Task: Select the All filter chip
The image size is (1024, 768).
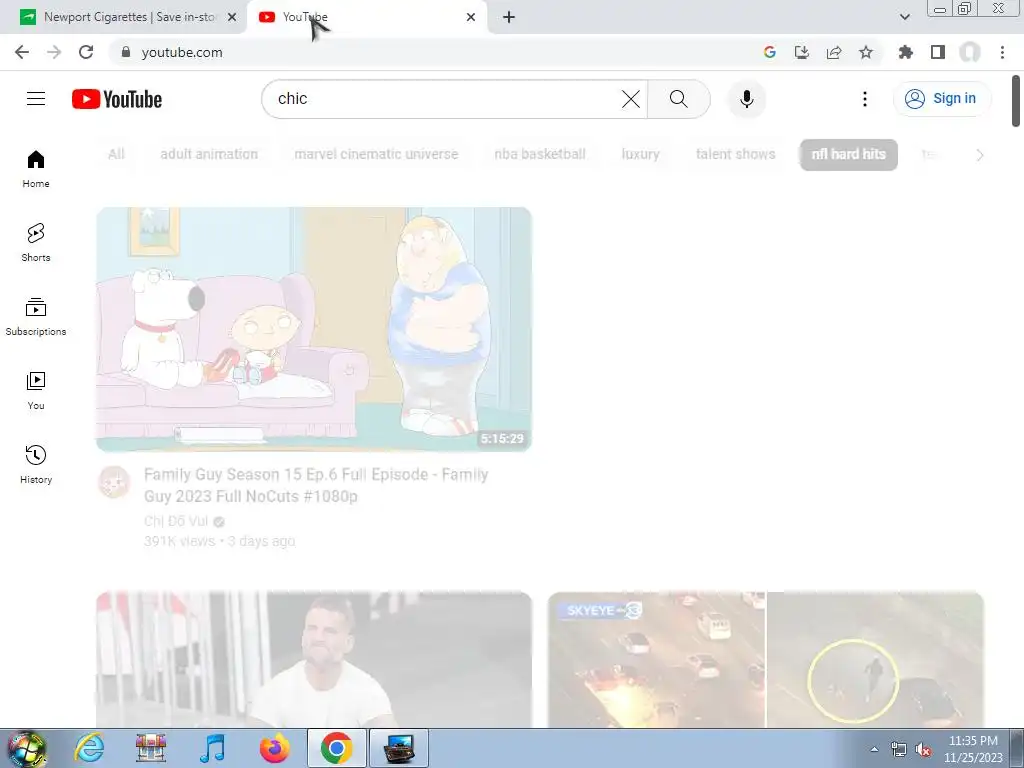Action: pos(116,154)
